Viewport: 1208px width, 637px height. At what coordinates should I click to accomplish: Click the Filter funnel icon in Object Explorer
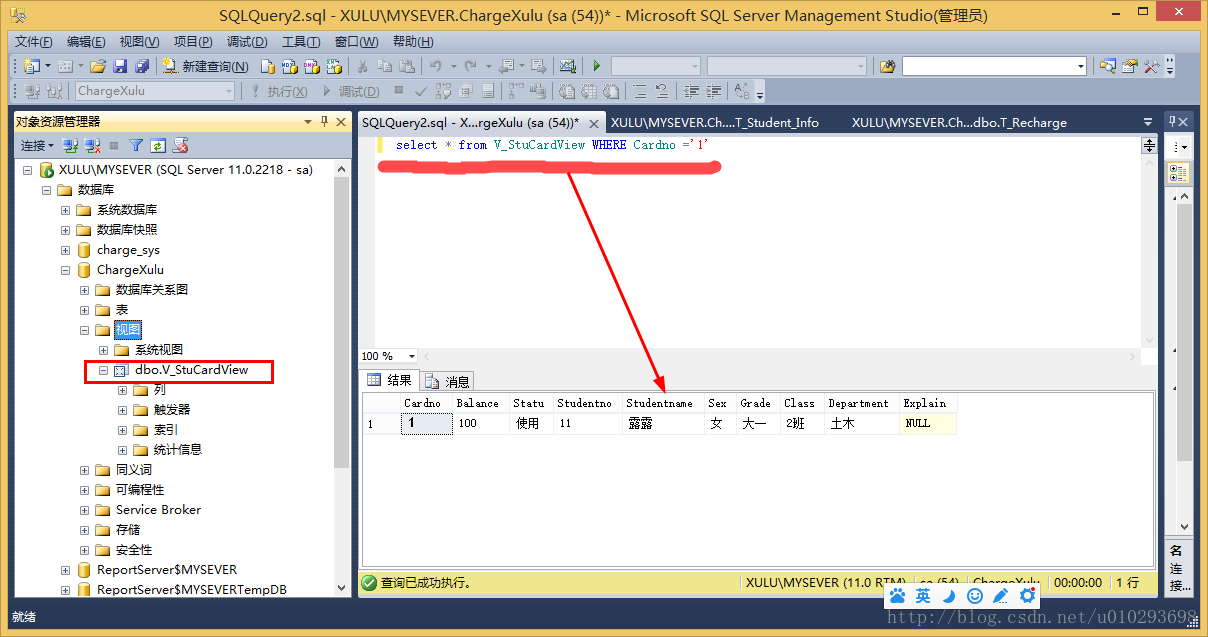[136, 146]
